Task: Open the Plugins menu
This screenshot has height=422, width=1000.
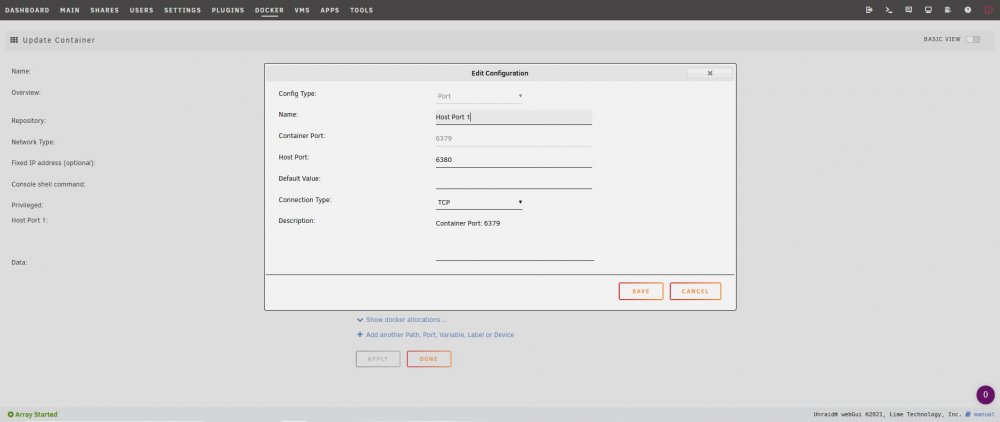Action: point(228,10)
